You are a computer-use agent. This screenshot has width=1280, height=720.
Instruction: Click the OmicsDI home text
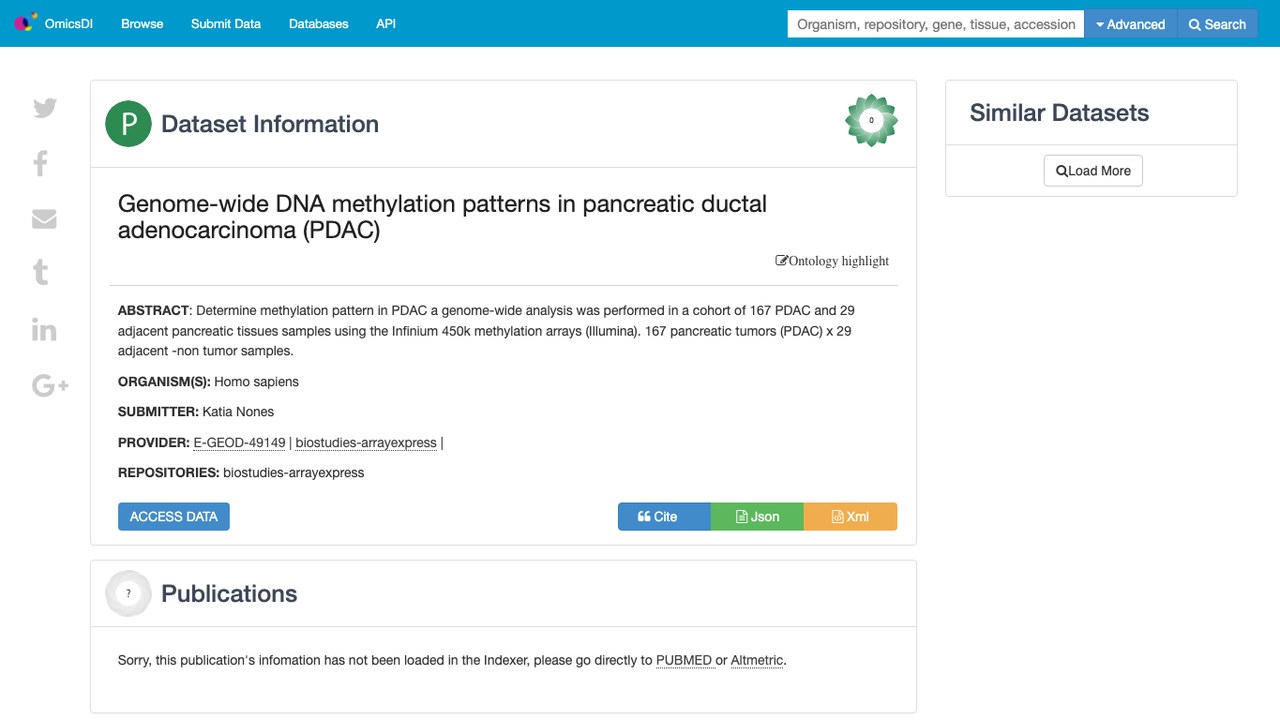pos(69,23)
